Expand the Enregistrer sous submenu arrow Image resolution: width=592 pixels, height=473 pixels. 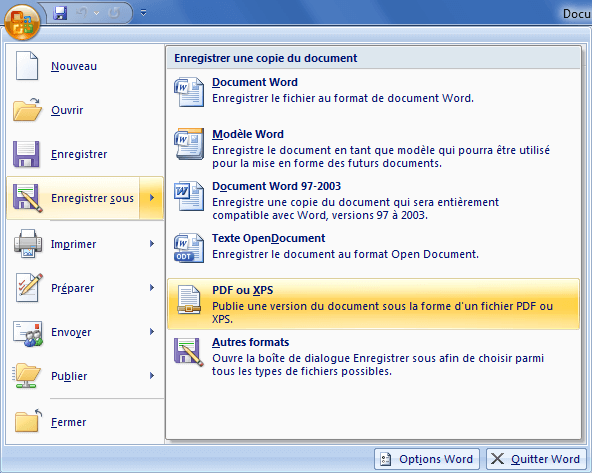click(152, 198)
